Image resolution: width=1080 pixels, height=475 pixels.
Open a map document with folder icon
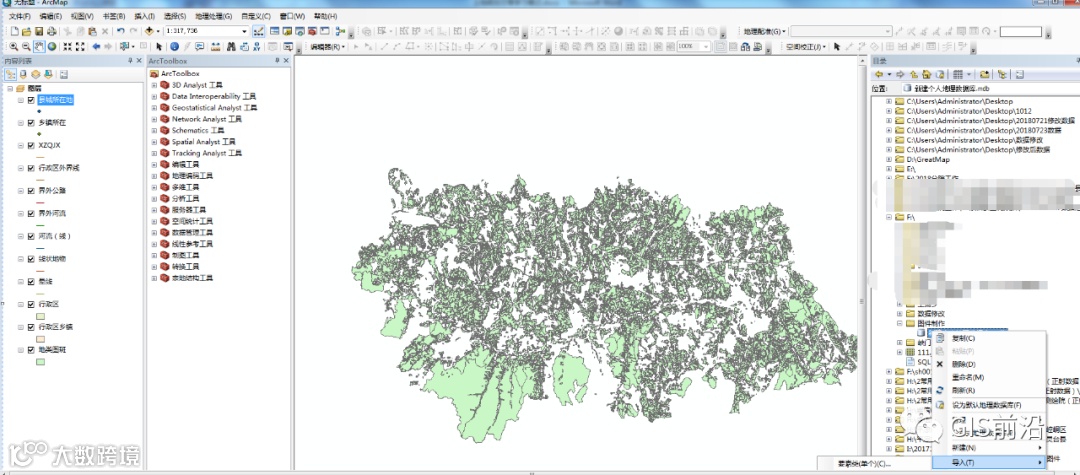(x=28, y=31)
